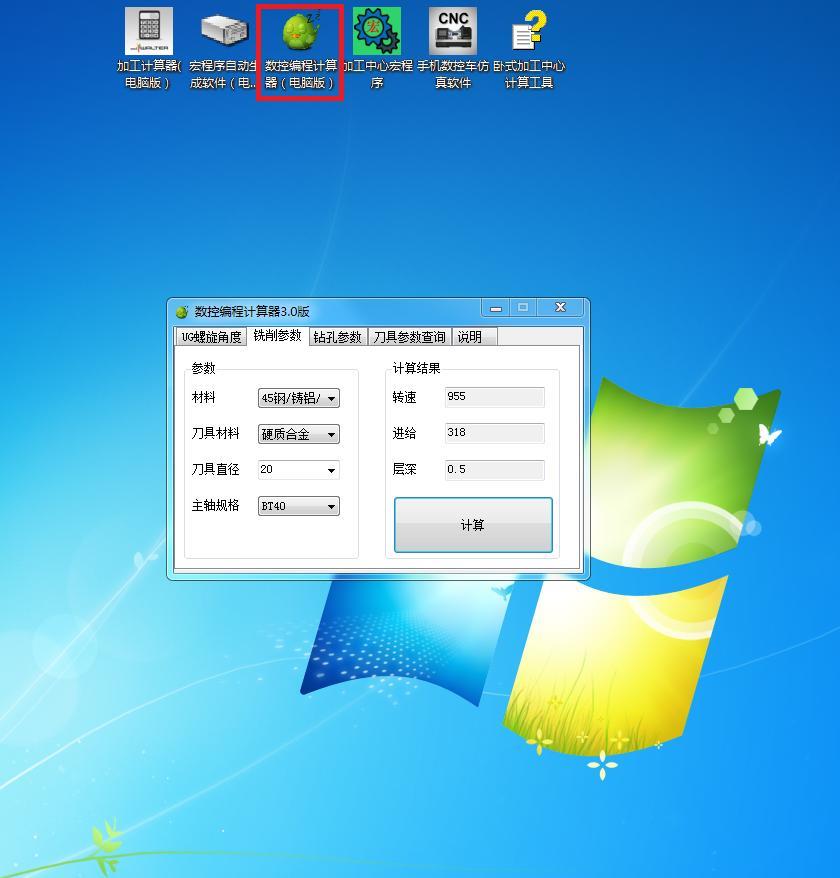
Task: Click the 数控编程计算器3.0版 window title text
Action: tap(252, 312)
